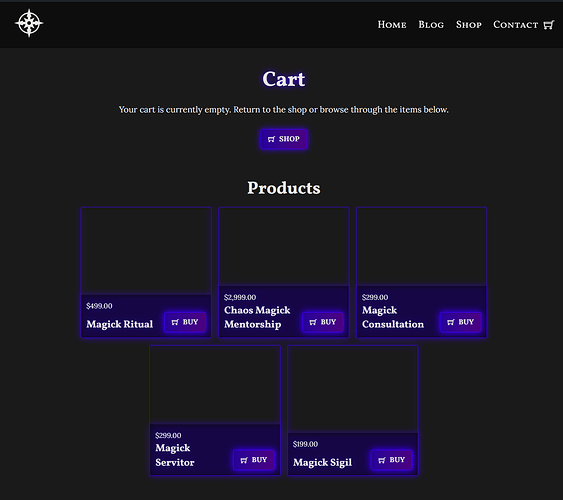Image resolution: width=563 pixels, height=500 pixels.
Task: Open the Chaos Magick Mentorship thumbnail
Action: coord(284,247)
